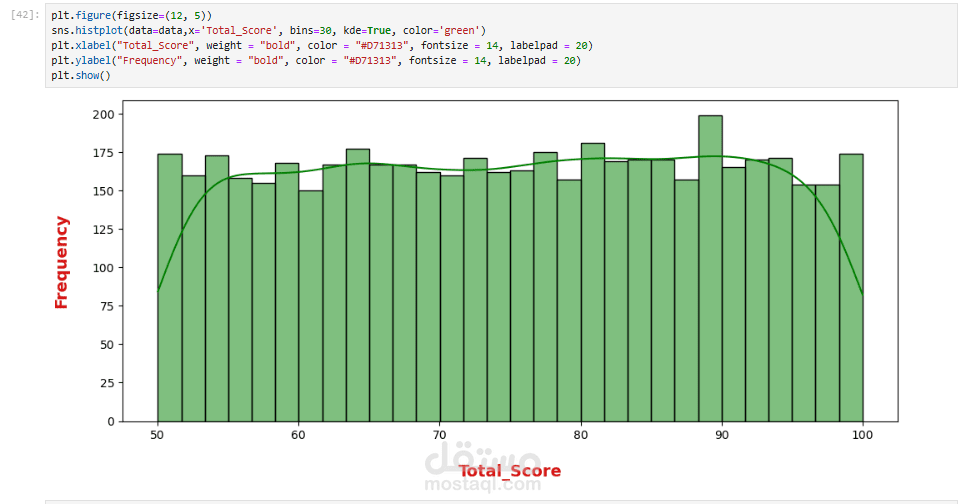Click the 0 tick on y-axis

click(x=111, y=421)
